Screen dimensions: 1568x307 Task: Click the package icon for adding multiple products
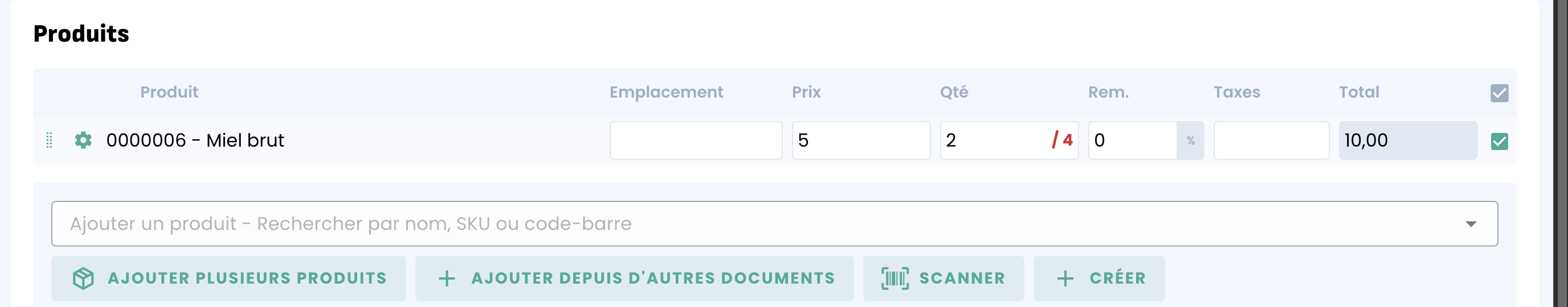click(83, 278)
